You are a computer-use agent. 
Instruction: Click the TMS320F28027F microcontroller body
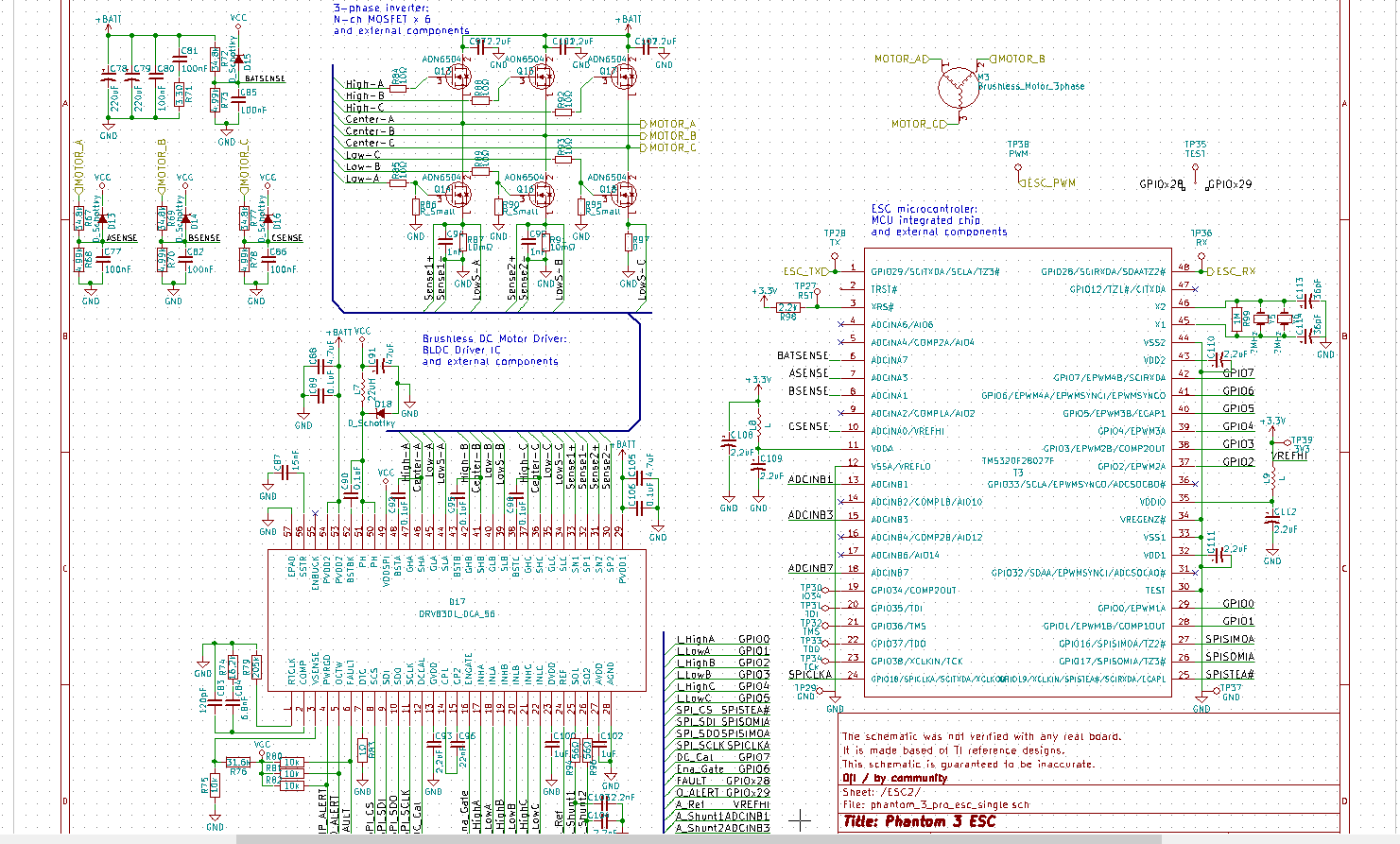1018,474
